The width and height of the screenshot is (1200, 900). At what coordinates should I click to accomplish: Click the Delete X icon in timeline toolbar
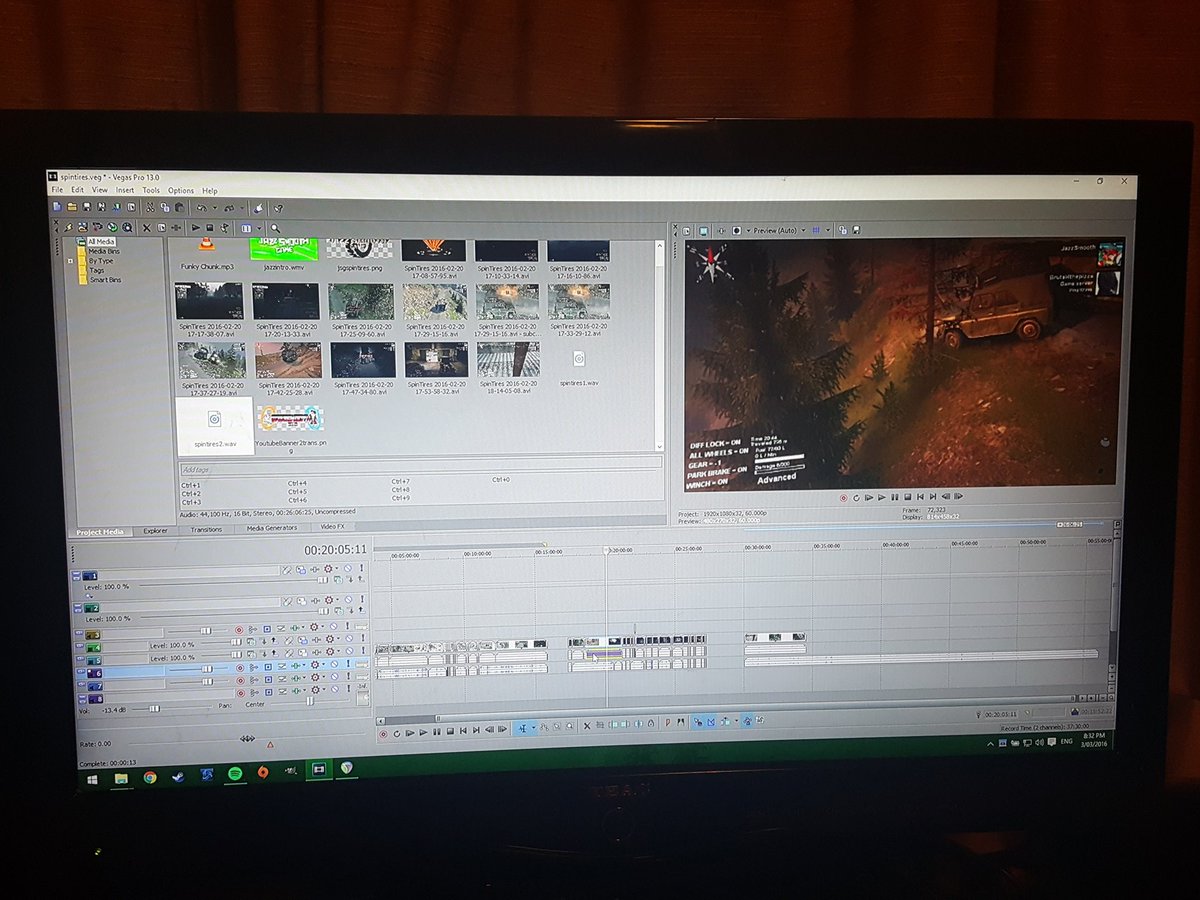click(587, 727)
